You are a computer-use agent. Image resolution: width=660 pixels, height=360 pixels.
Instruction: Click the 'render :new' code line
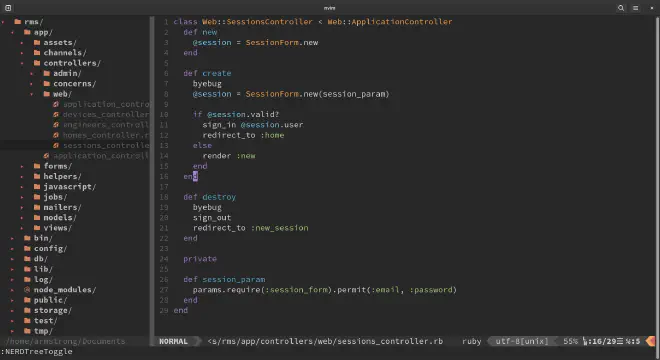[229, 156]
